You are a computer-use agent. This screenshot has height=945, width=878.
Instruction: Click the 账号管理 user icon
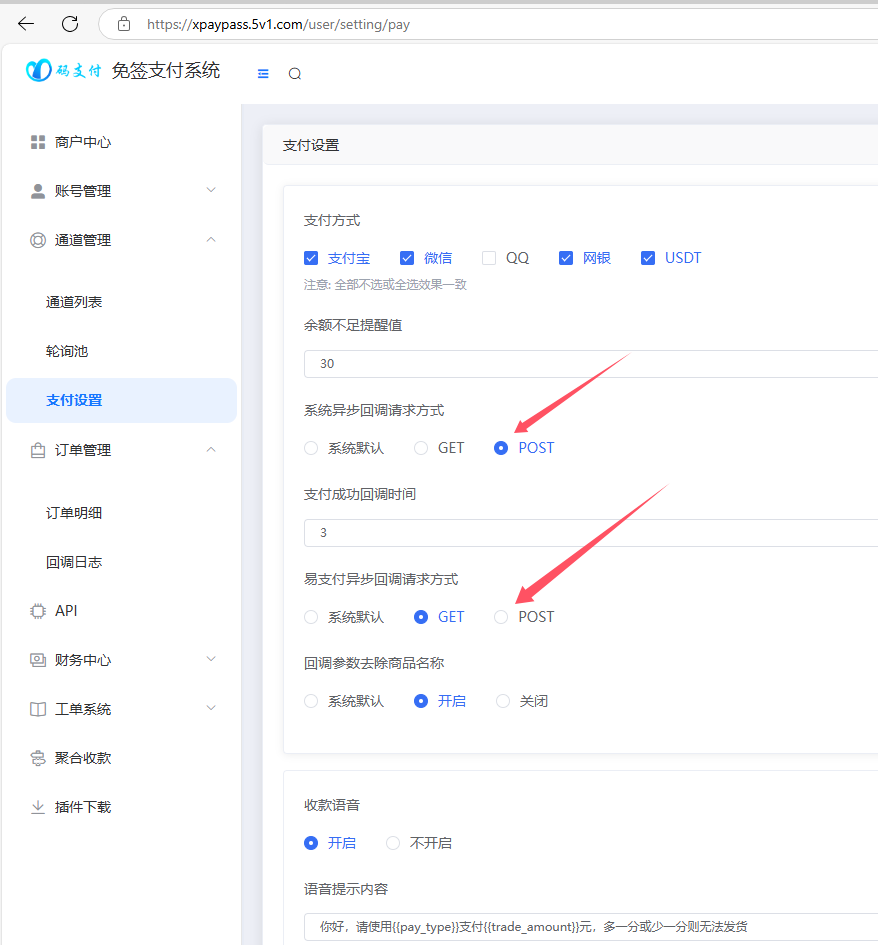[x=38, y=191]
